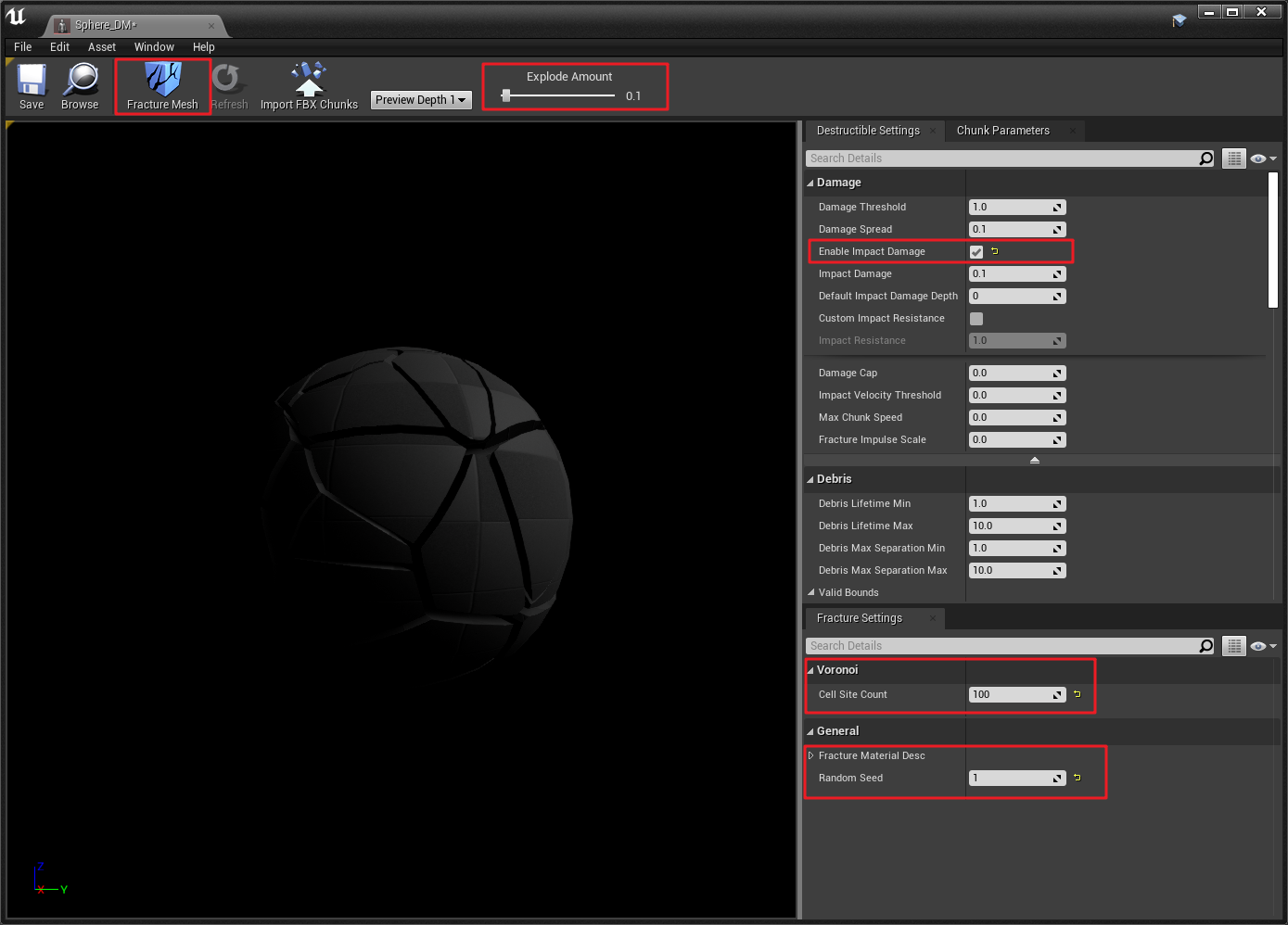Open the Preview Depth 1 dropdown
This screenshot has height=925, width=1288.
[421, 100]
